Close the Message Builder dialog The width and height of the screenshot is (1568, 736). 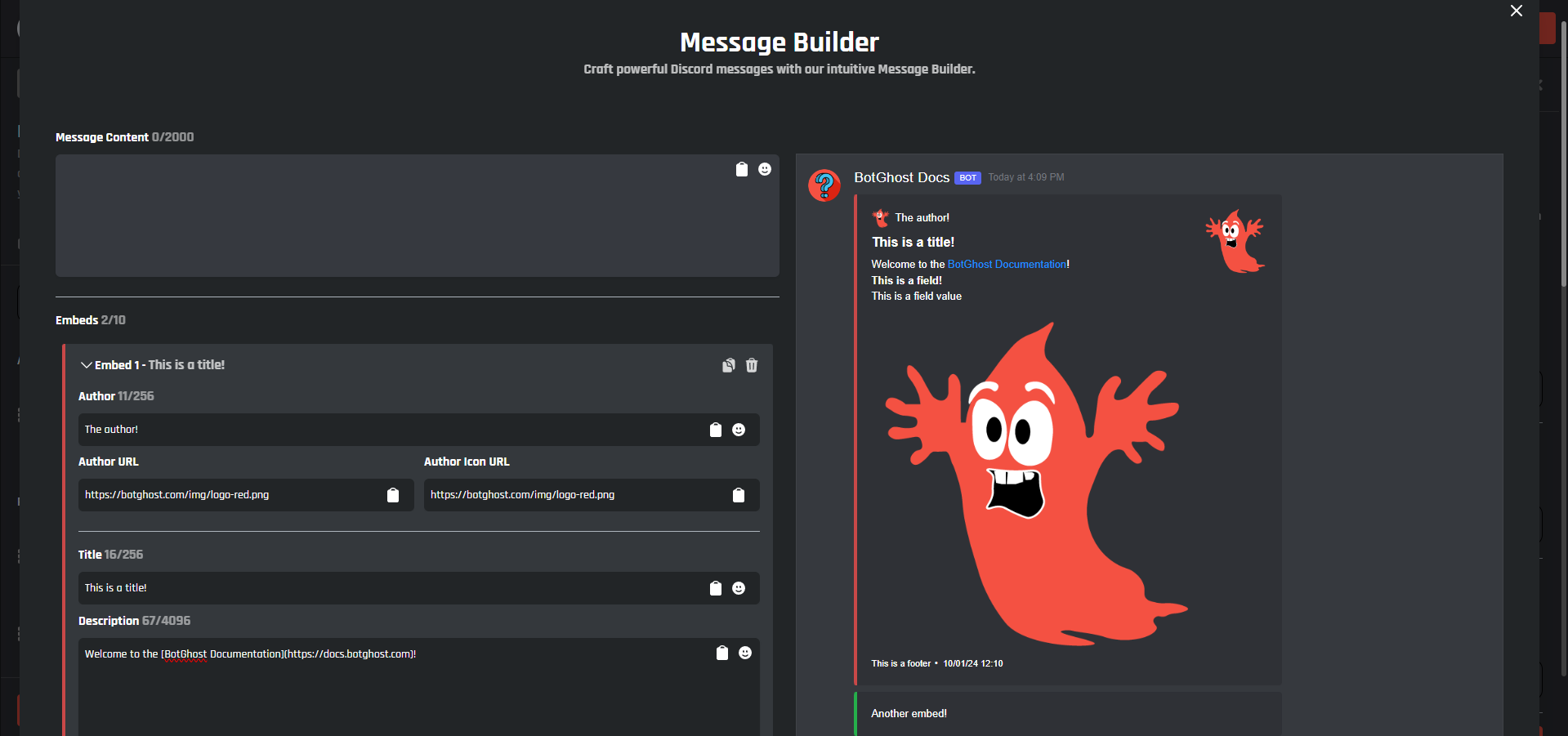point(1517,11)
